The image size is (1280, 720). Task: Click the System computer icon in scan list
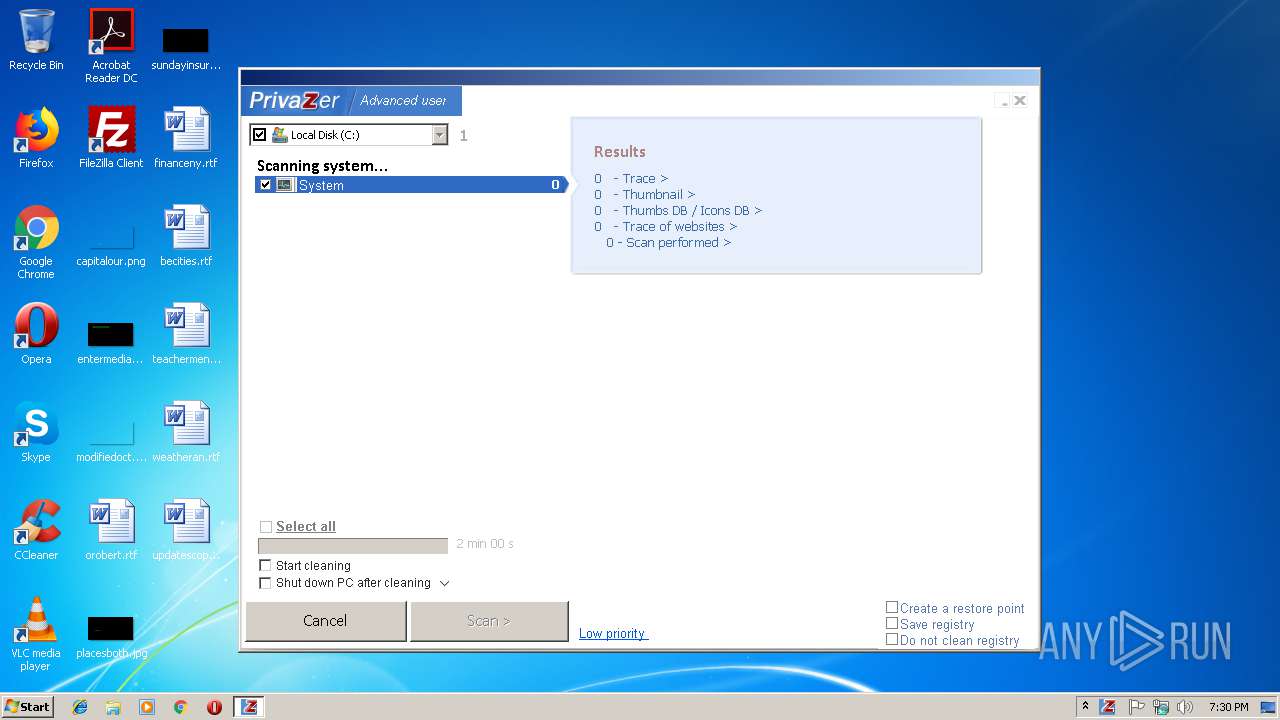click(x=285, y=185)
